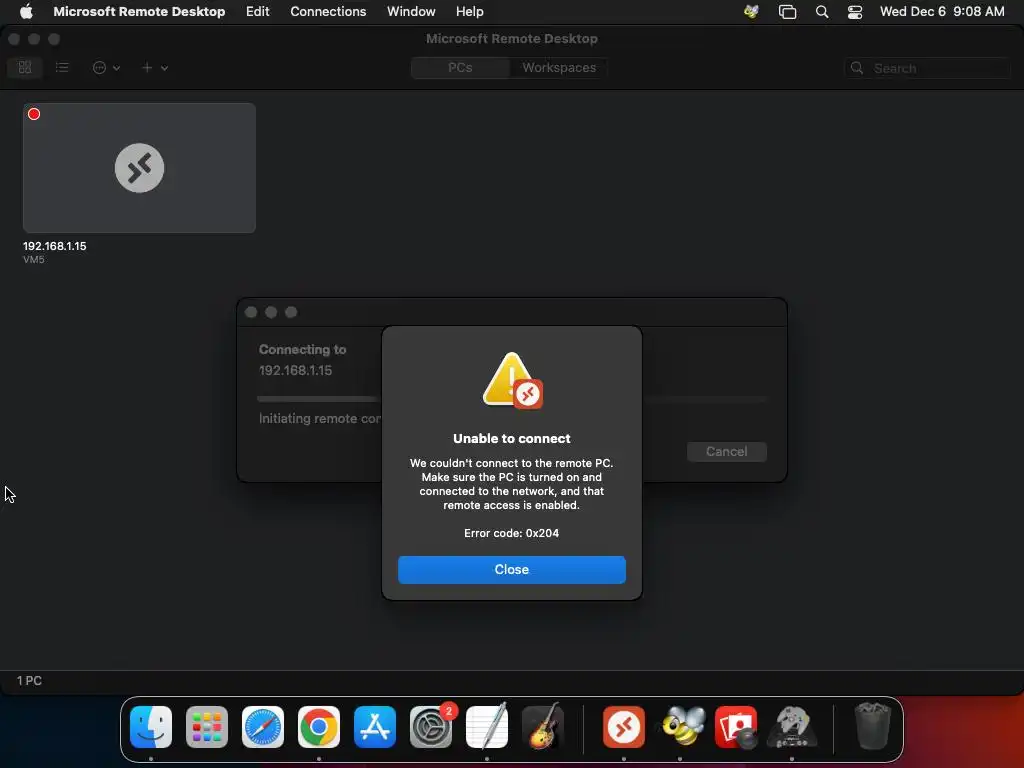The image size is (1024, 768).
Task: Click the red status dot on the PC tile
Action: [x=34, y=114]
